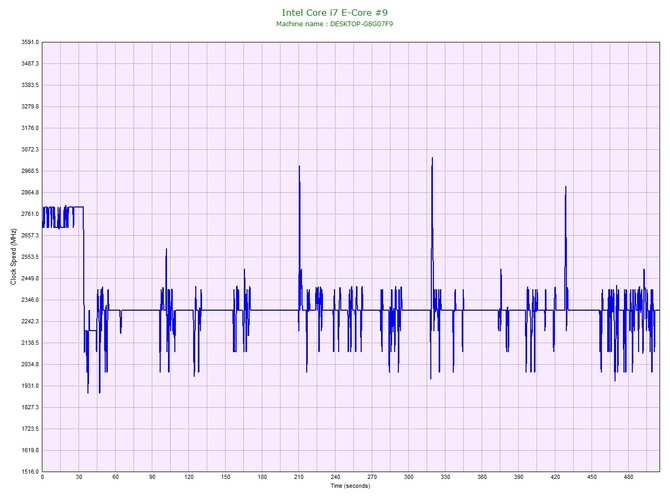The height and width of the screenshot is (503, 670).
Task: Select machine name text 'DESKTOP-G8G07F9'
Action: coord(361,24)
